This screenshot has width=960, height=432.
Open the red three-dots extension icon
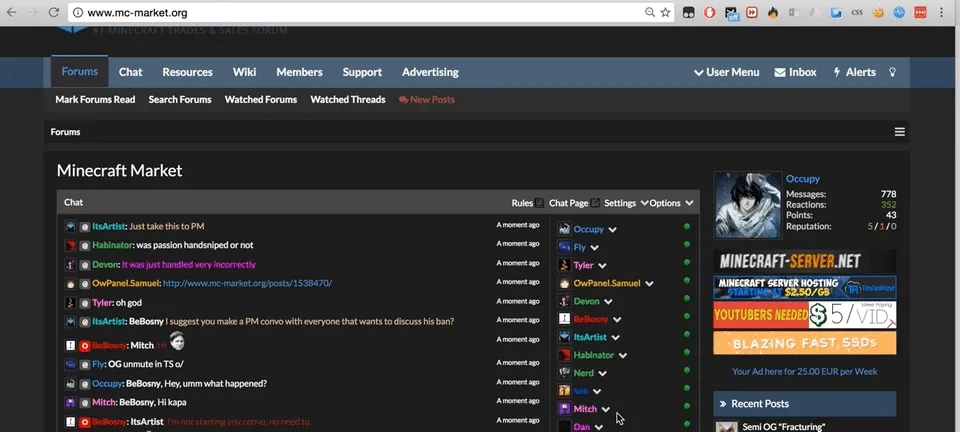[920, 12]
